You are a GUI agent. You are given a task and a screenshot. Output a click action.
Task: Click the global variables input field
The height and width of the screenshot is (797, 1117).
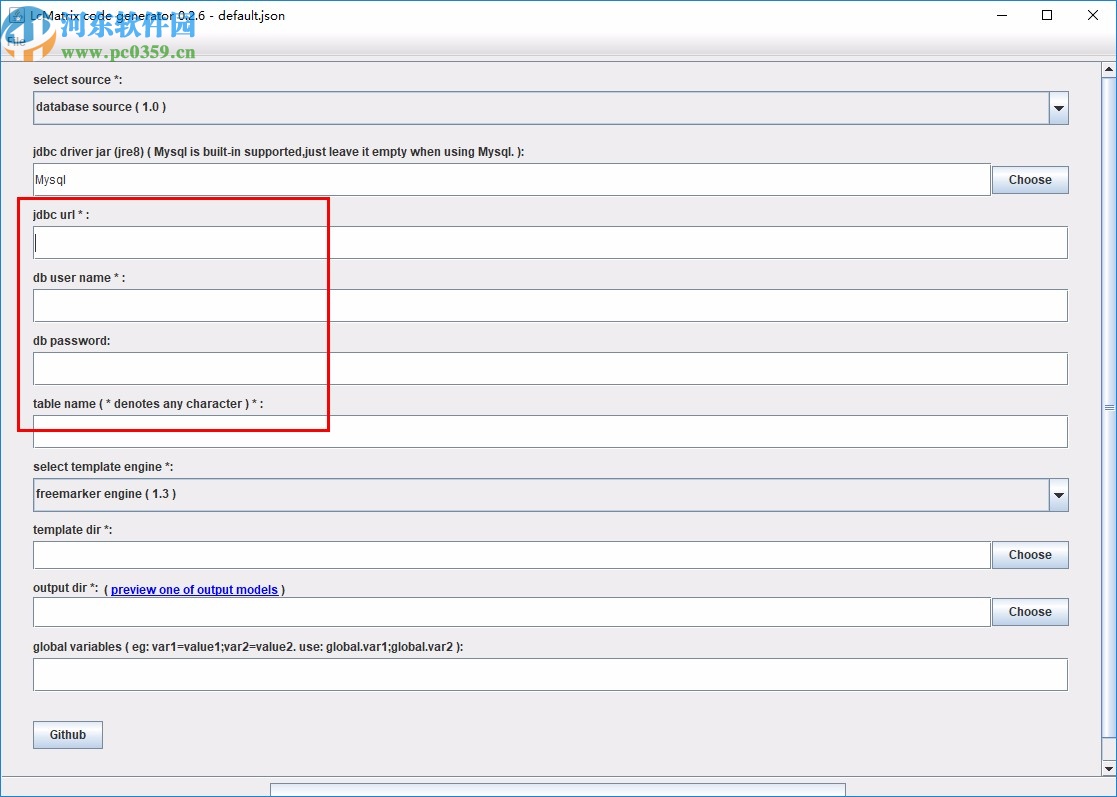pos(550,674)
